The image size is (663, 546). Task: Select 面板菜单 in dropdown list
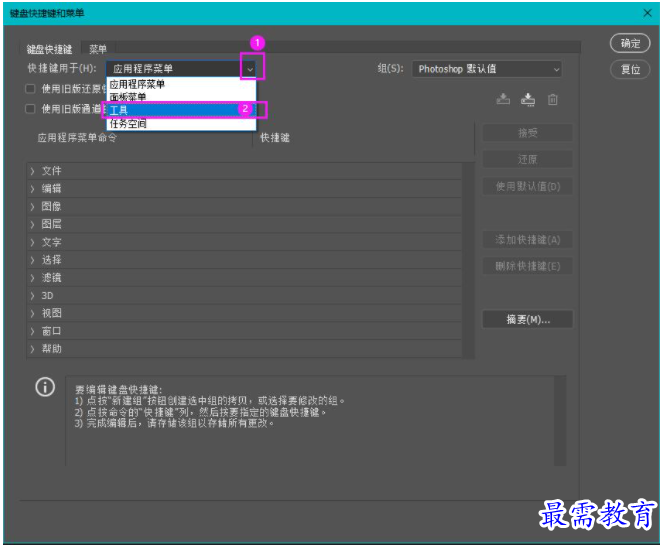[x=181, y=96]
